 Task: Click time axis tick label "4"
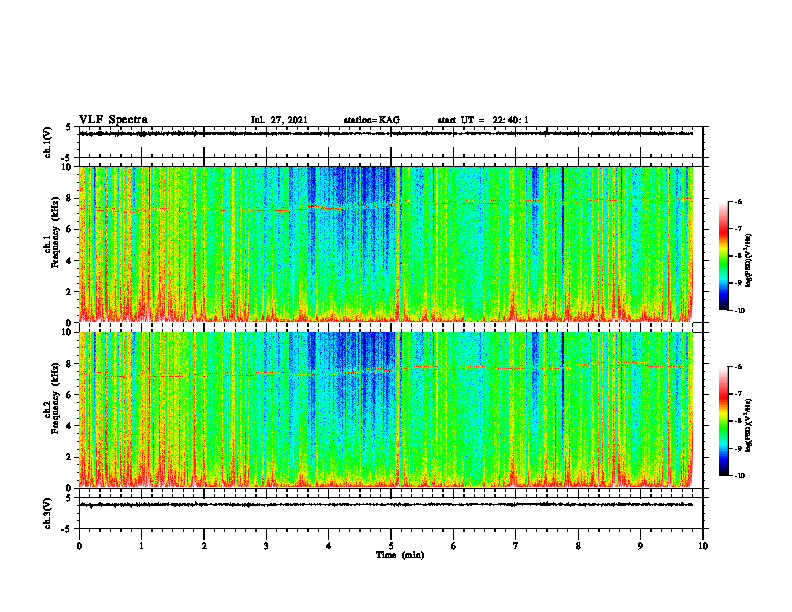[329, 546]
